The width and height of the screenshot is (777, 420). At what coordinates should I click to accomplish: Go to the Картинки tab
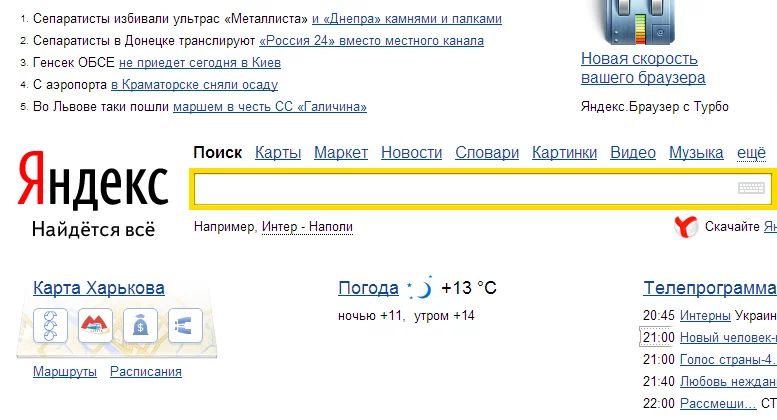pyautogui.click(x=564, y=153)
